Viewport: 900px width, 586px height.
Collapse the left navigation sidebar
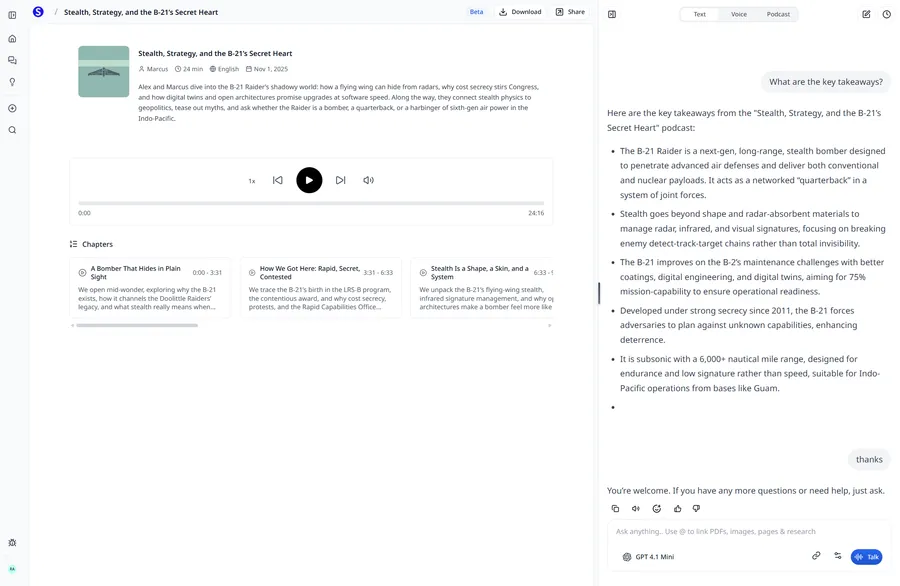click(12, 14)
